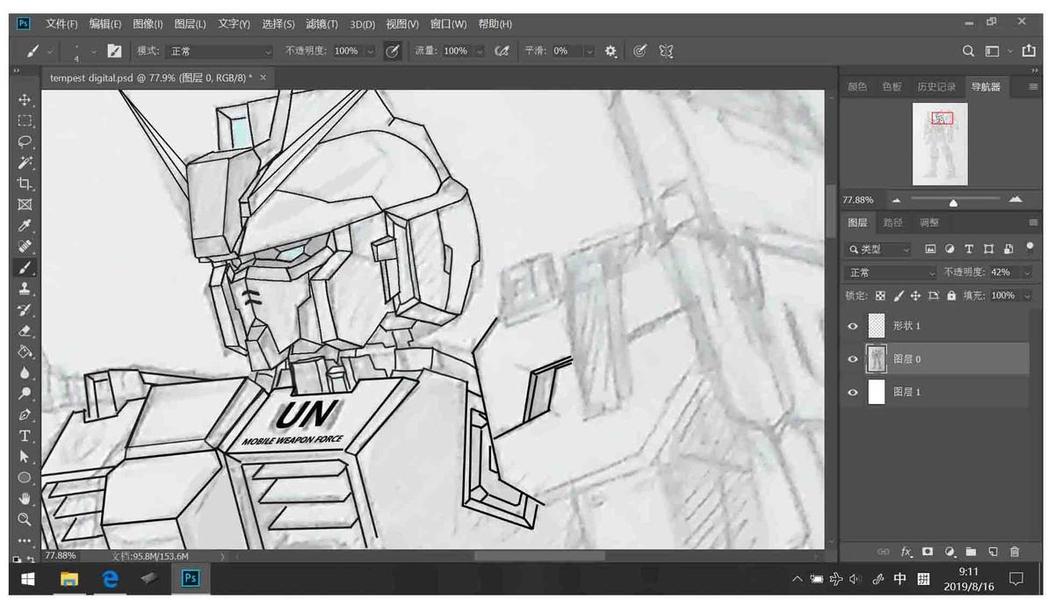Toggle the brush settings panel icon
Screen dimensions: 1054x600
[114, 51]
